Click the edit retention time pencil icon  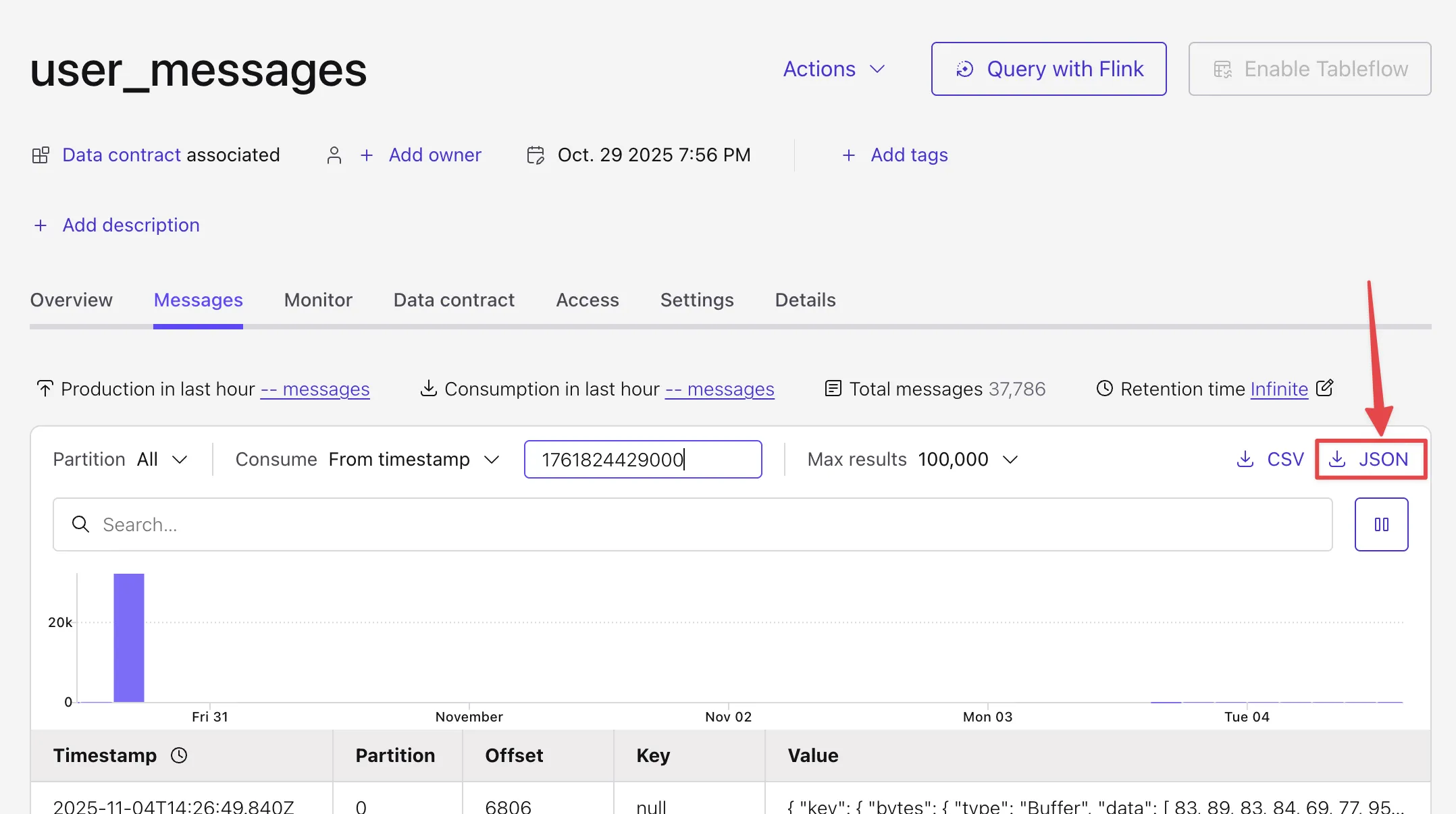pyautogui.click(x=1324, y=388)
